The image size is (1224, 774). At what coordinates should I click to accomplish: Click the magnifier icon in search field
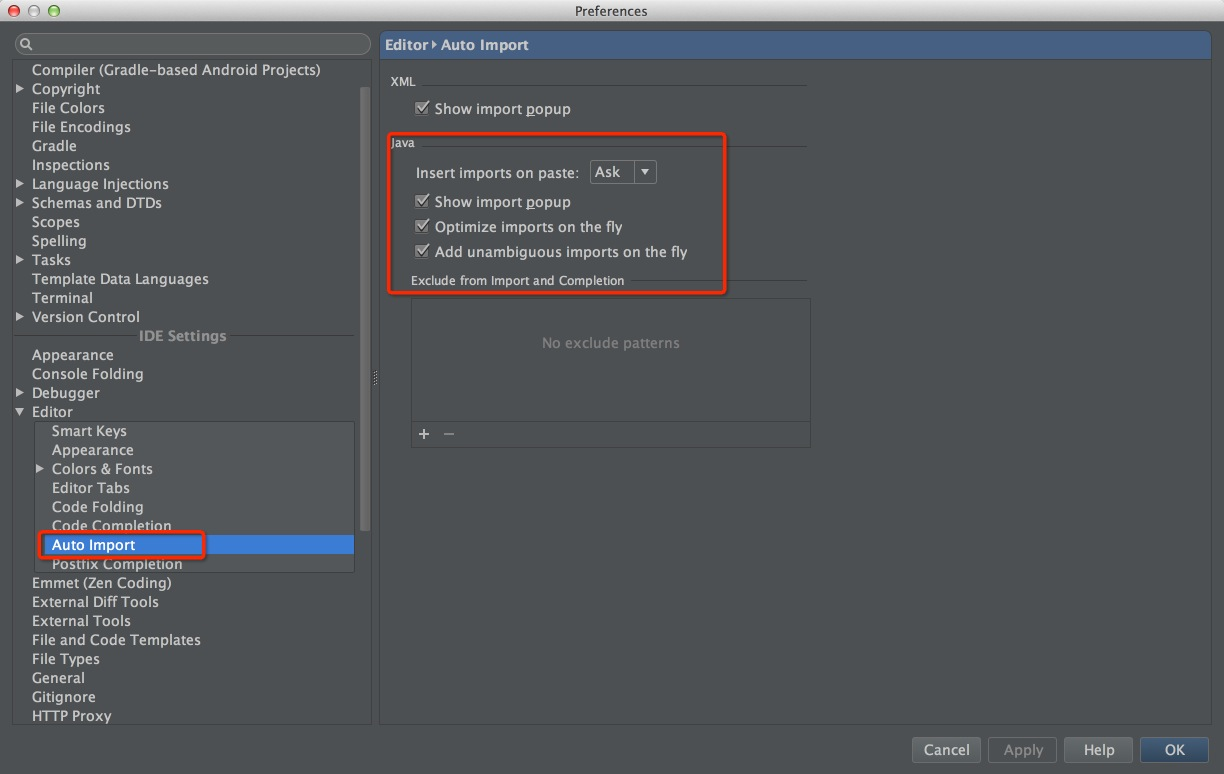[x=26, y=44]
